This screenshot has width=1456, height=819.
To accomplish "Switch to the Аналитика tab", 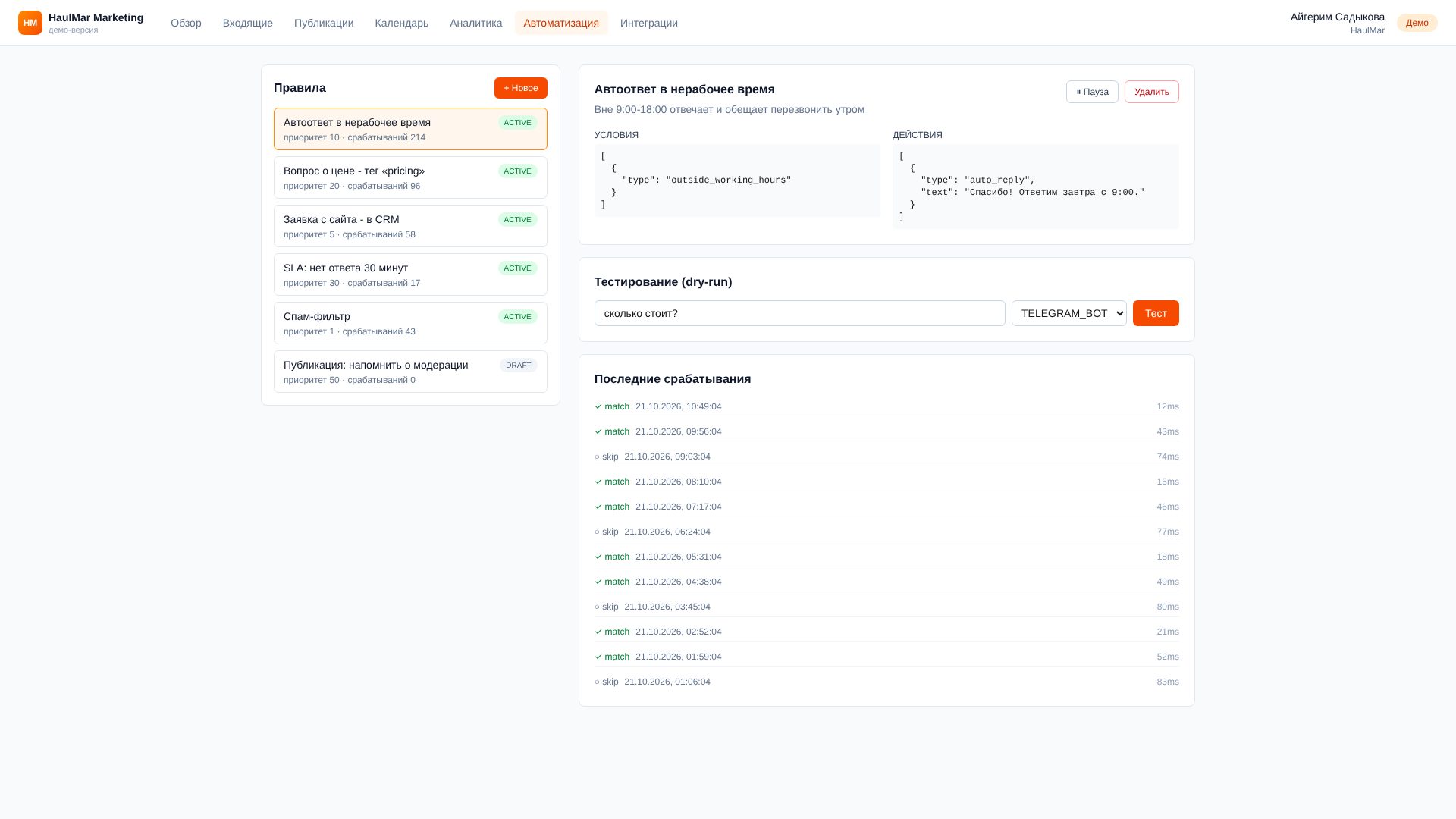I will point(475,23).
